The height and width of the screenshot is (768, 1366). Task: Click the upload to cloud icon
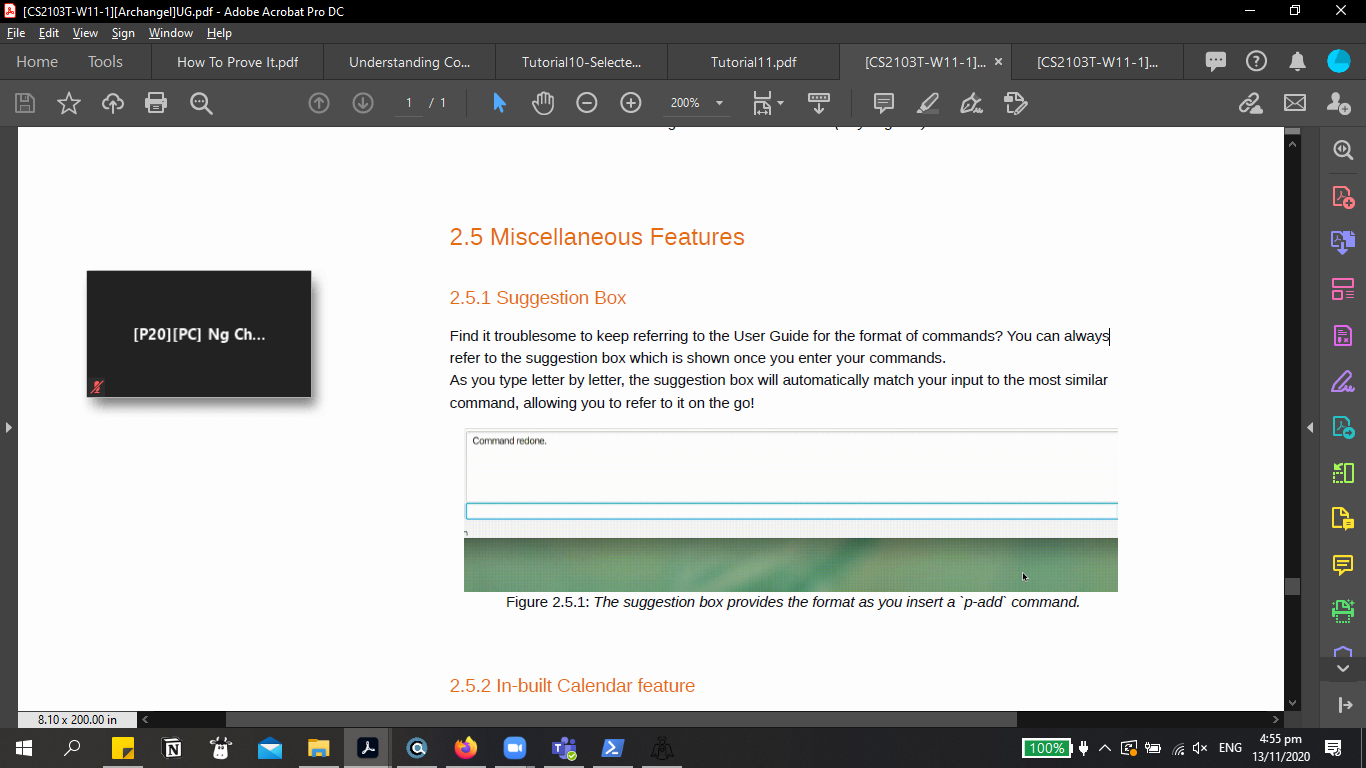[x=113, y=103]
